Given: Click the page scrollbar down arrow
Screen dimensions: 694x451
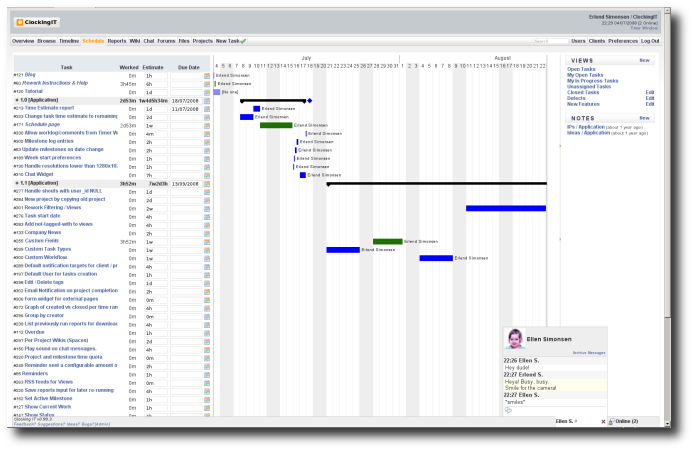Looking at the screenshot, I should tap(667, 424).
